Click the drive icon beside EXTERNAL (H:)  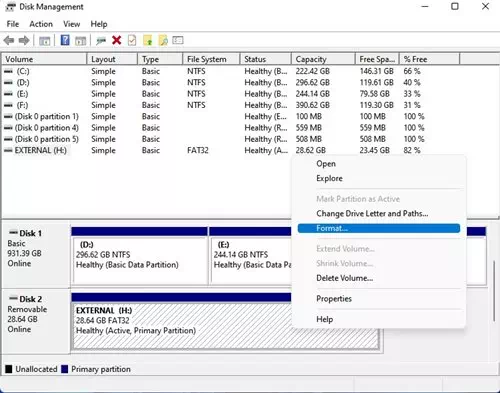8,150
